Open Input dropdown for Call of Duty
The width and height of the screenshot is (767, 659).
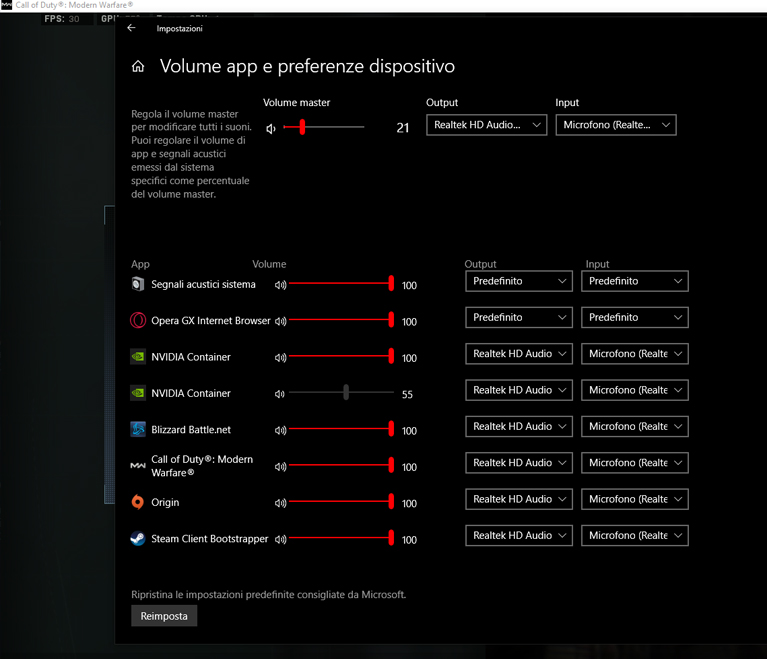[635, 463]
